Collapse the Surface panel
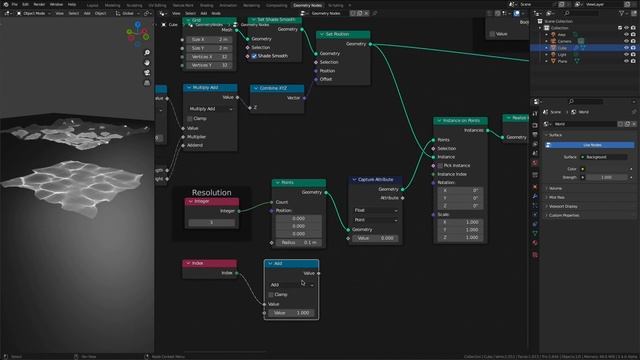 (x=589, y=135)
